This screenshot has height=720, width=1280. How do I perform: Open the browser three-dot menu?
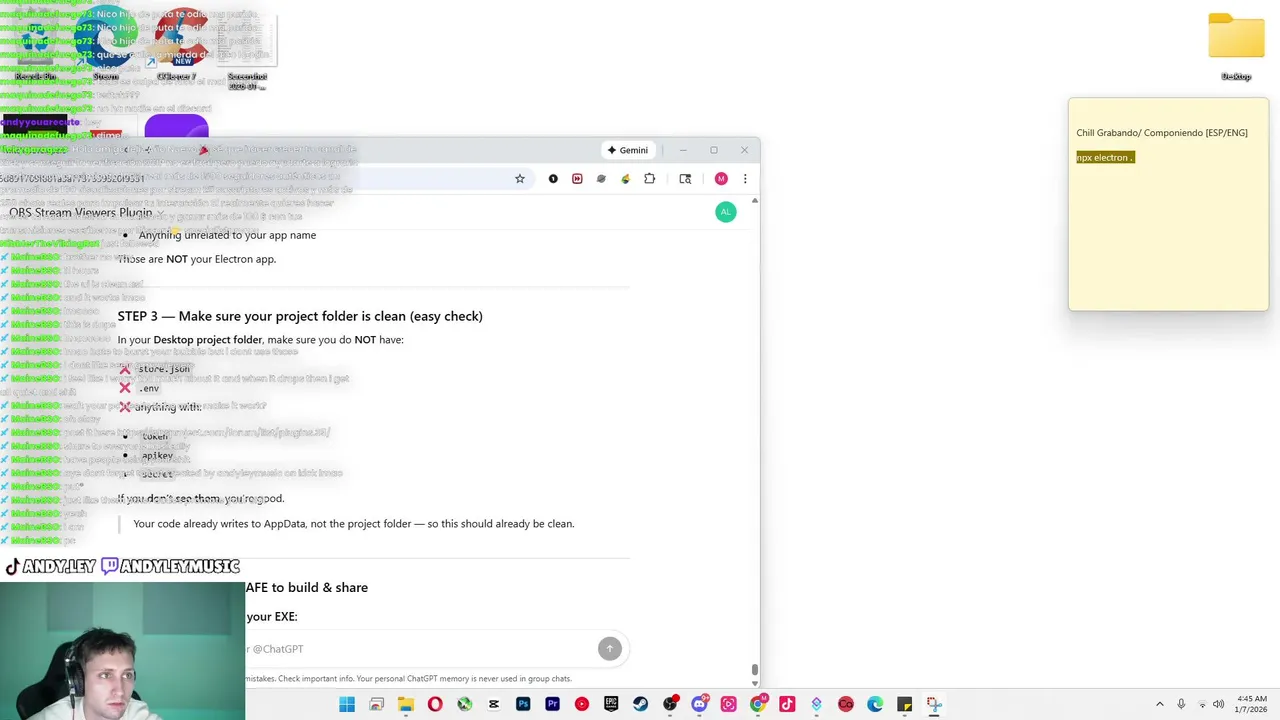point(745,179)
